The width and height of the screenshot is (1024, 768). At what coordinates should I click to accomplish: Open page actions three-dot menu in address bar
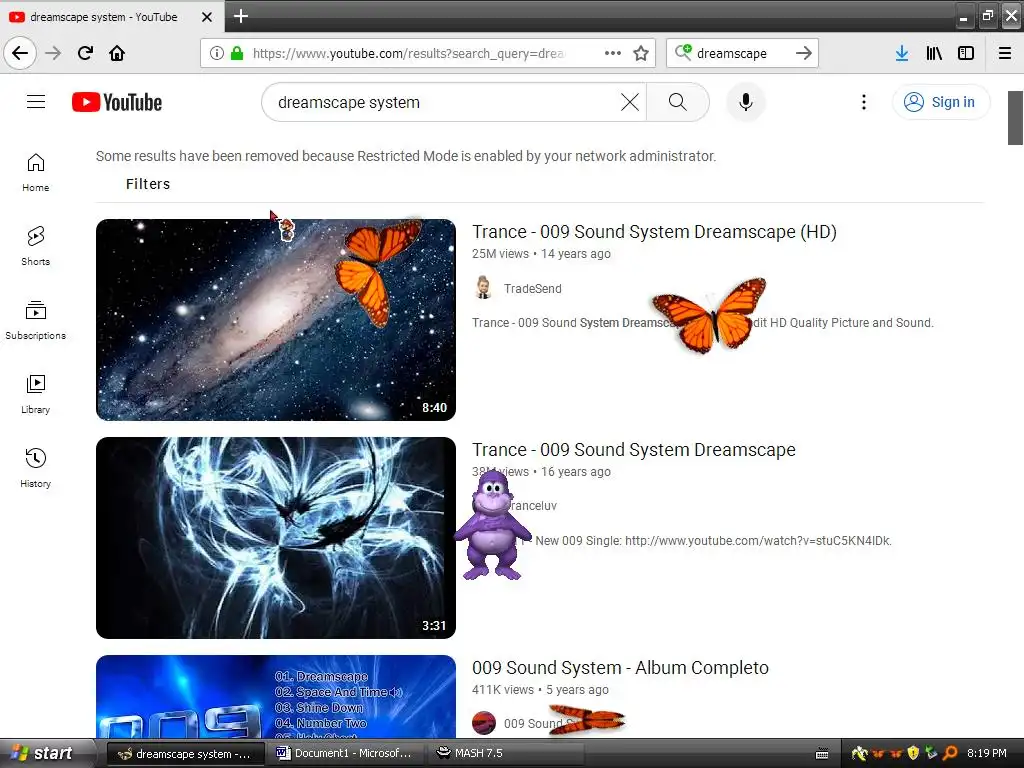tap(613, 53)
